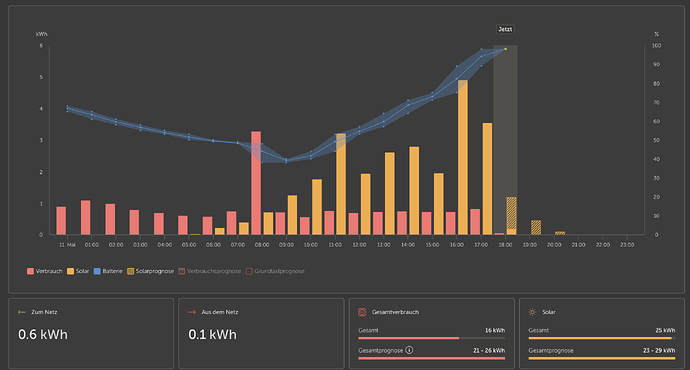The height and width of the screenshot is (370, 690).
Task: Click Gesamtverbrauch Gesamtprognose progress bar
Action: tap(432, 359)
